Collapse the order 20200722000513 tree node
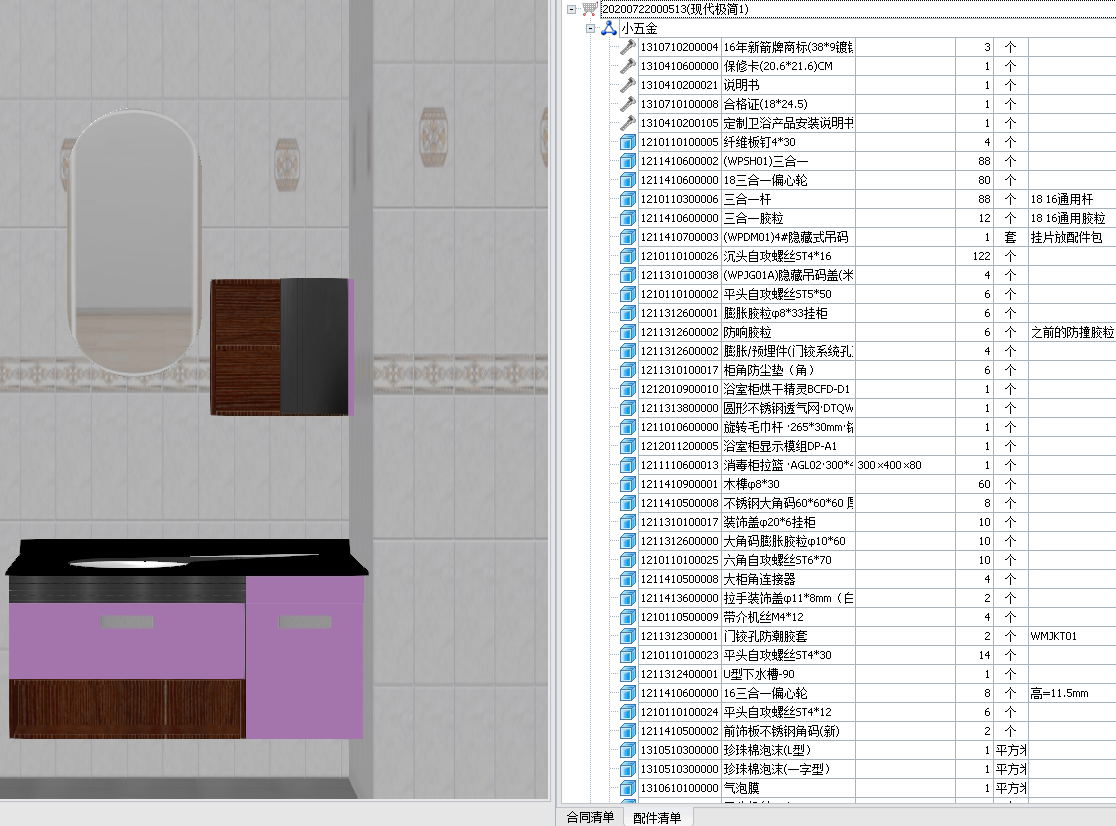1116x826 pixels. coord(571,9)
